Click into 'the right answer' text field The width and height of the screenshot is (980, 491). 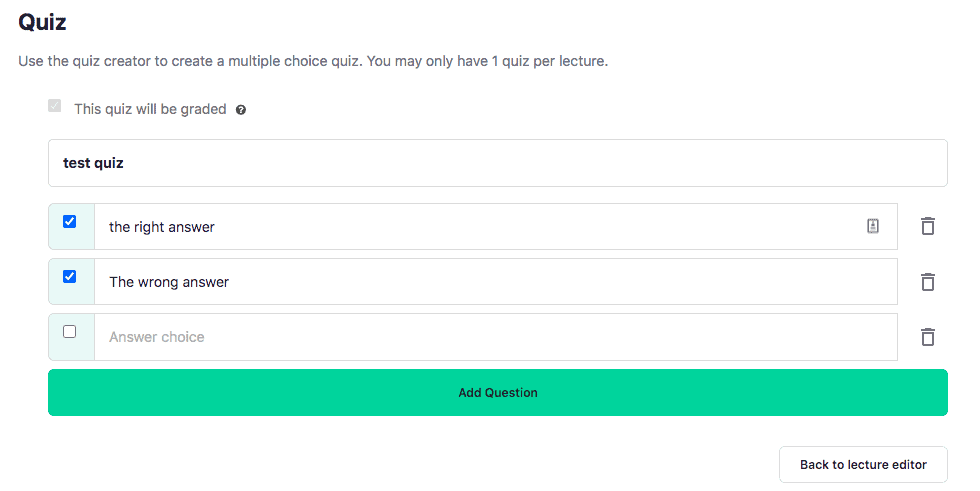[x=480, y=227]
